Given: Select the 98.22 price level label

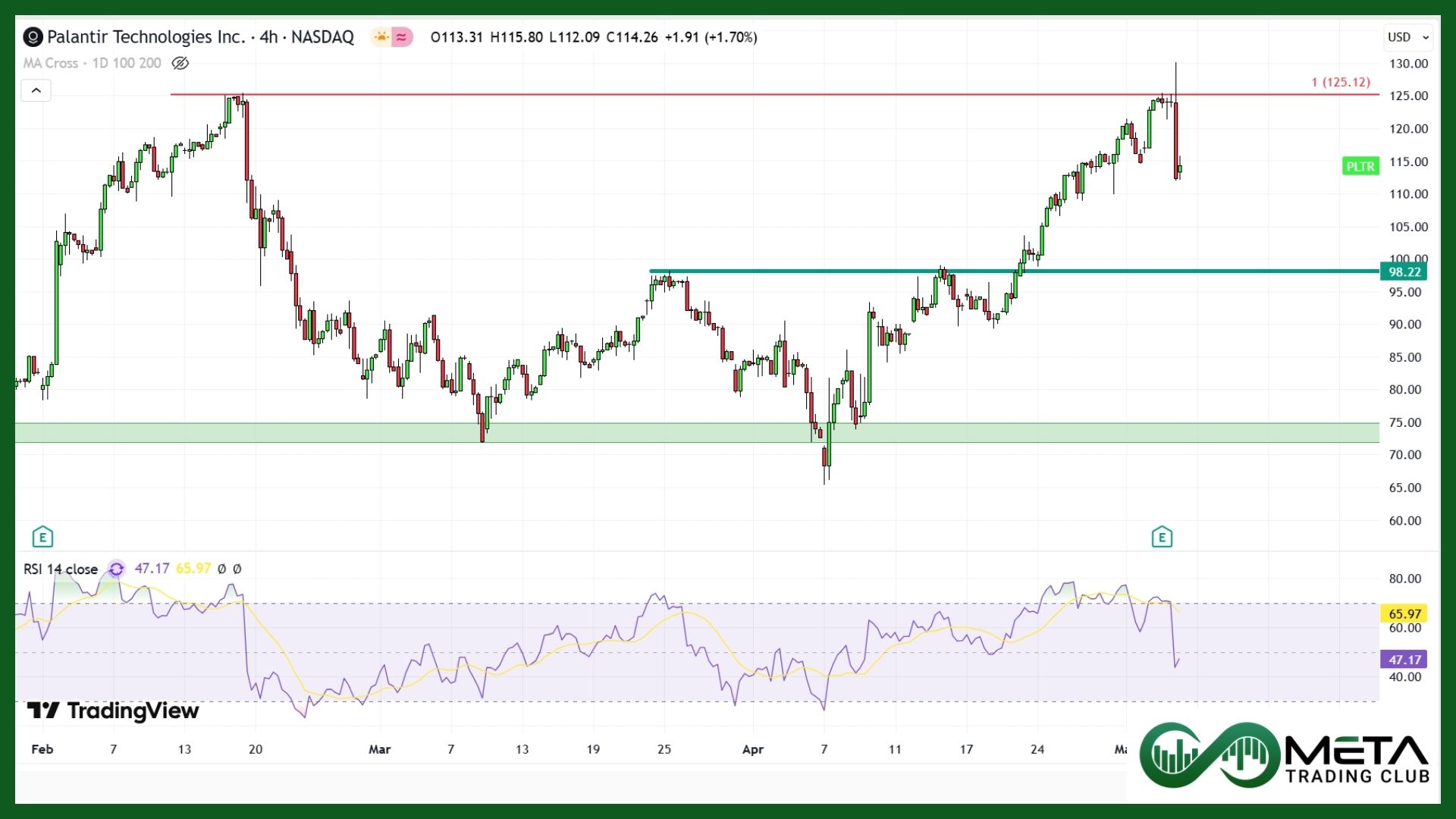Looking at the screenshot, I should pyautogui.click(x=1404, y=271).
